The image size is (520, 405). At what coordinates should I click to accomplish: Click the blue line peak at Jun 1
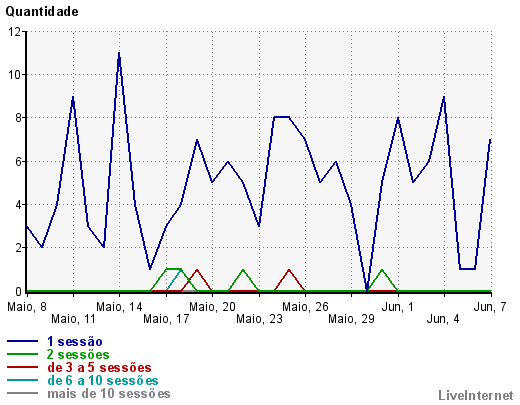pos(398,118)
